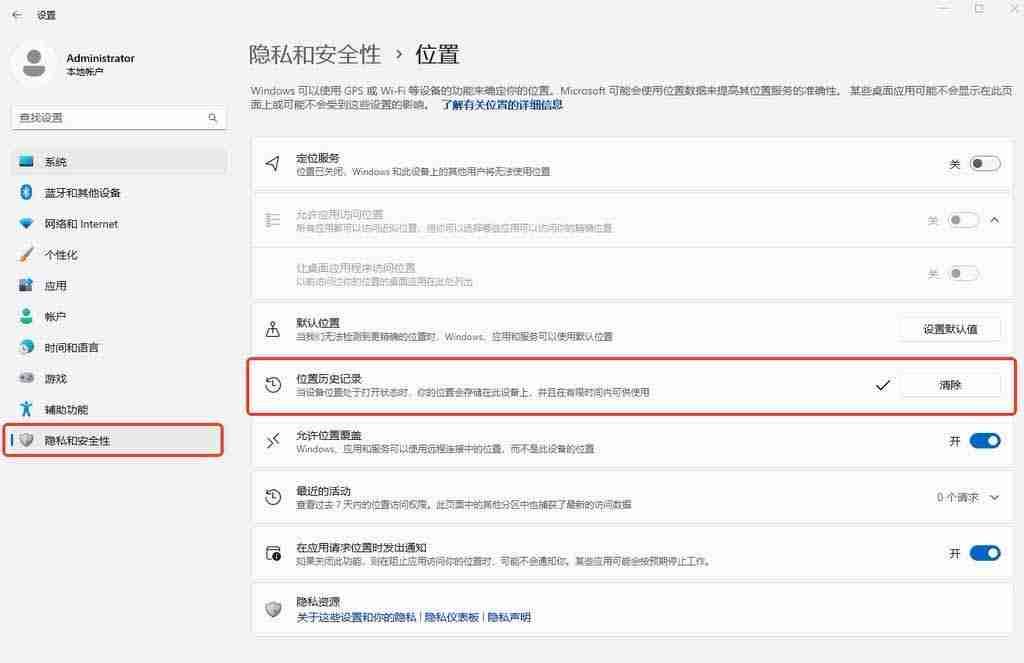Click the 帐户 person icon
This screenshot has width=1024, height=663.
(x=27, y=316)
